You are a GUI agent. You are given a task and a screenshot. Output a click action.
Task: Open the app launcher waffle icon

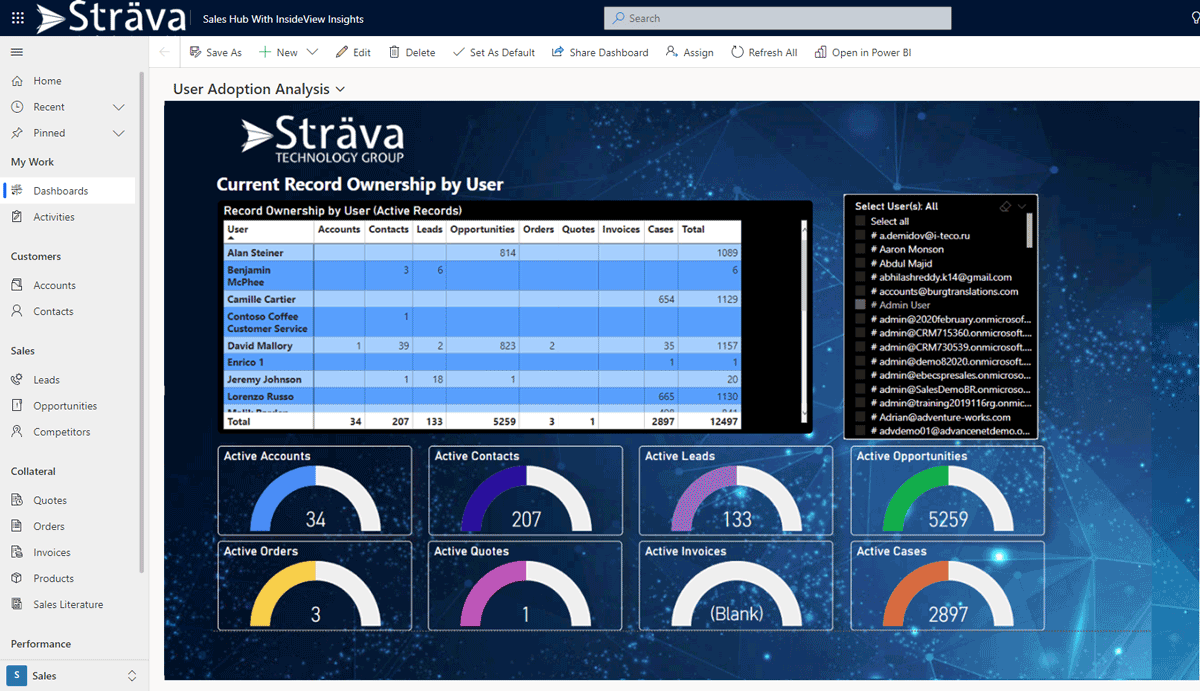pos(17,18)
